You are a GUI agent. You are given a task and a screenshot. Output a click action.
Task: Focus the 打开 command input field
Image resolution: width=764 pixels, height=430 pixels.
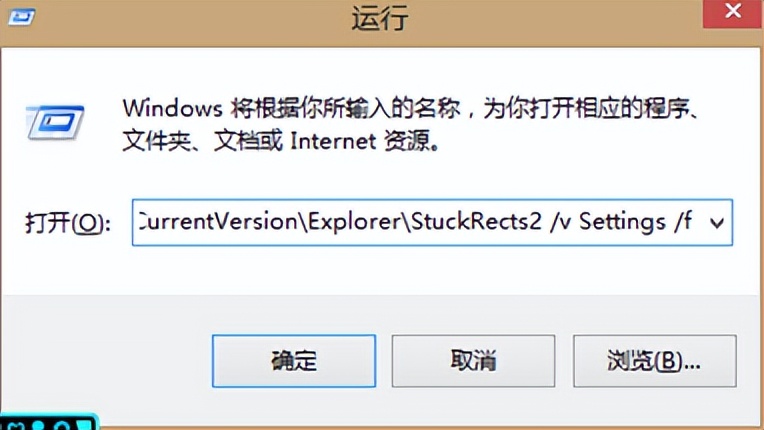click(x=432, y=222)
